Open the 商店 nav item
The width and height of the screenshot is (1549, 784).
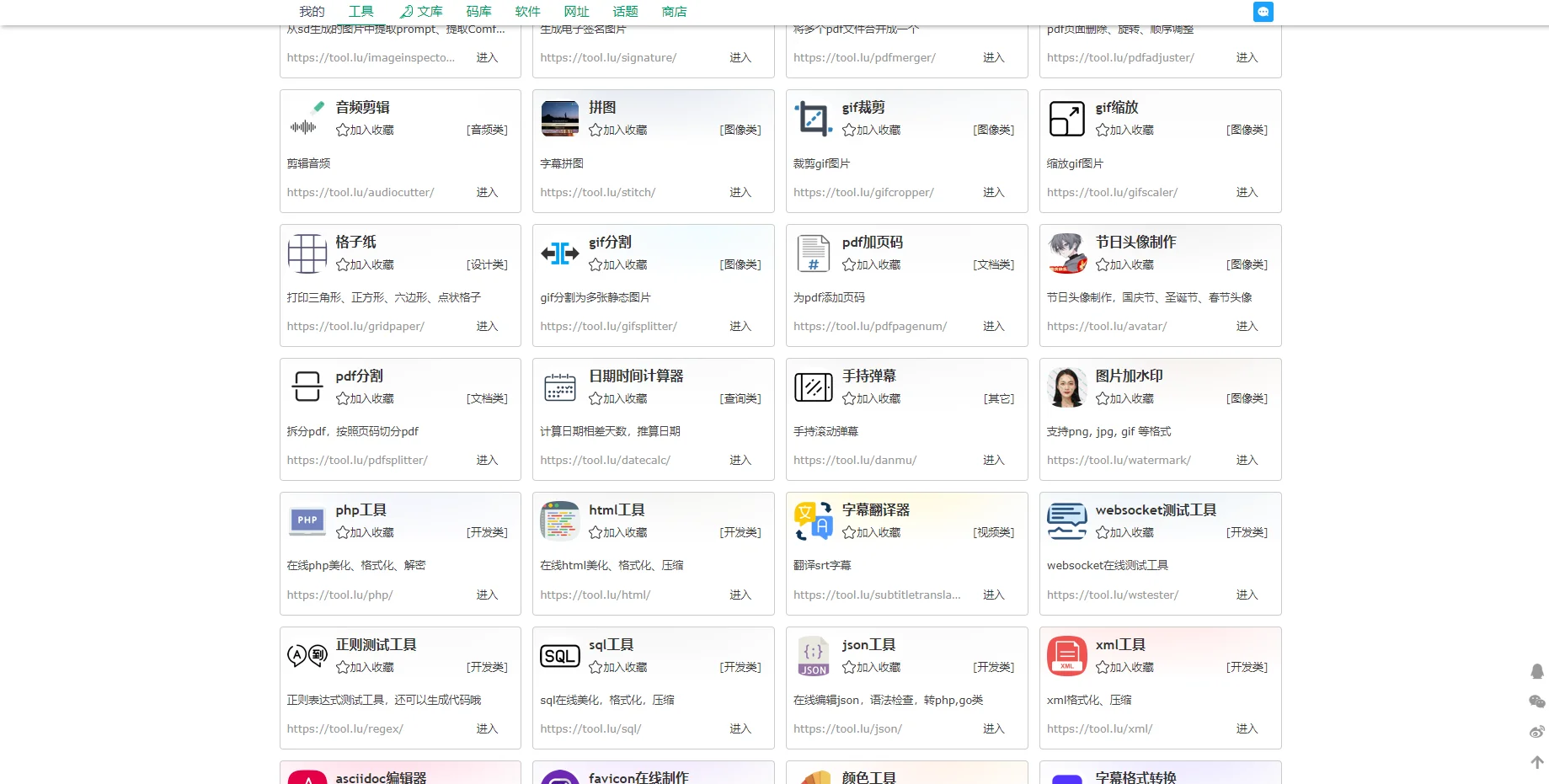point(674,12)
